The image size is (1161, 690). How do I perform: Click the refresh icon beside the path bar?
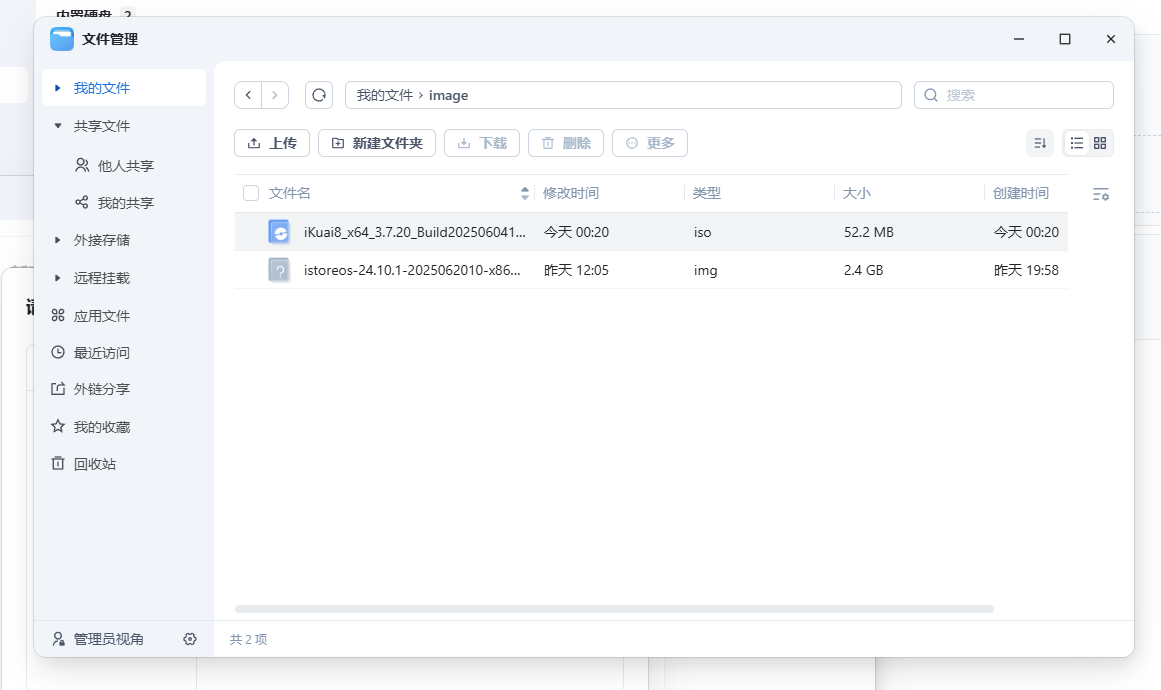319,95
